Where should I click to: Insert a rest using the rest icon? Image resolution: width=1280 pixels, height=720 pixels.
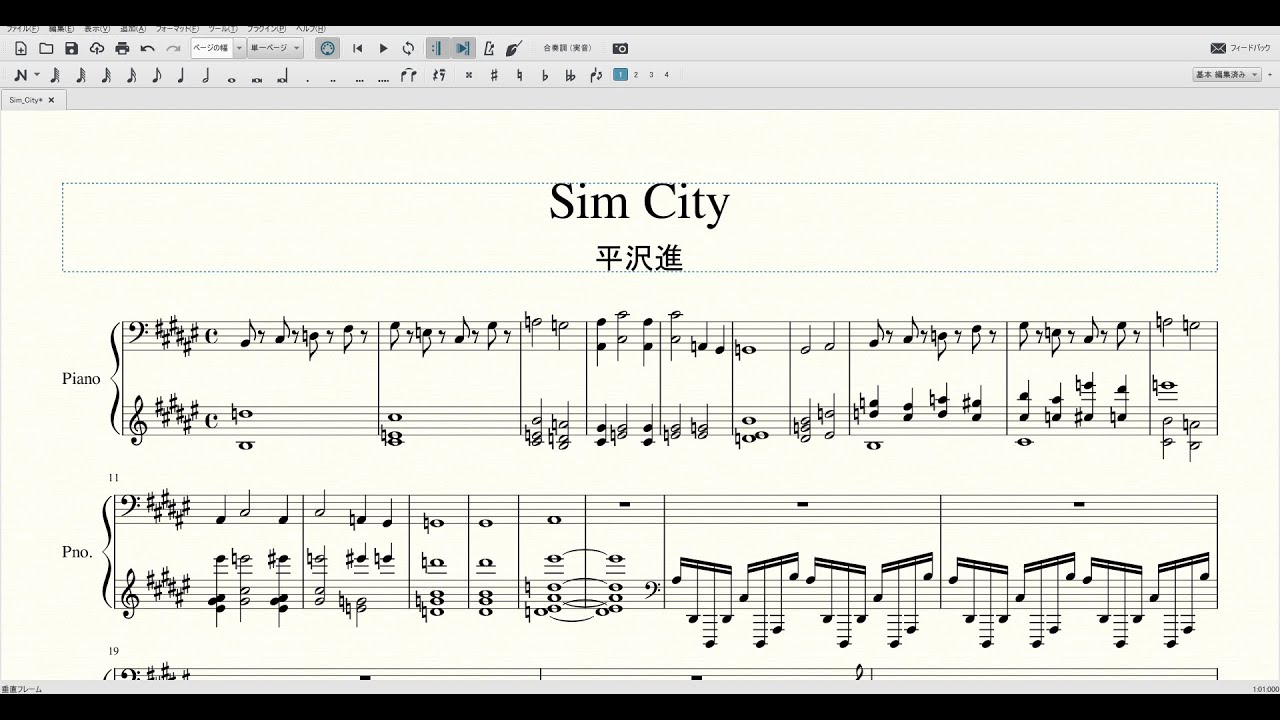(x=437, y=75)
